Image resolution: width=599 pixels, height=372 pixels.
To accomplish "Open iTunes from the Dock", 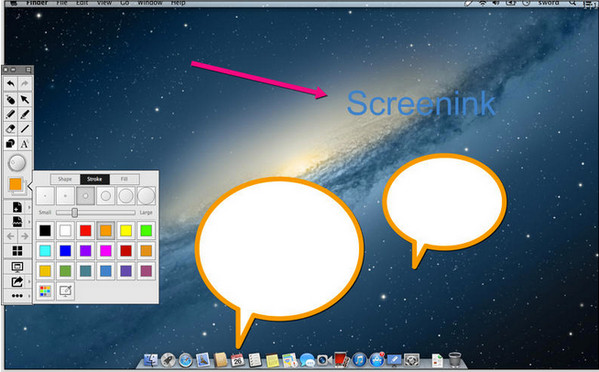I will (359, 360).
